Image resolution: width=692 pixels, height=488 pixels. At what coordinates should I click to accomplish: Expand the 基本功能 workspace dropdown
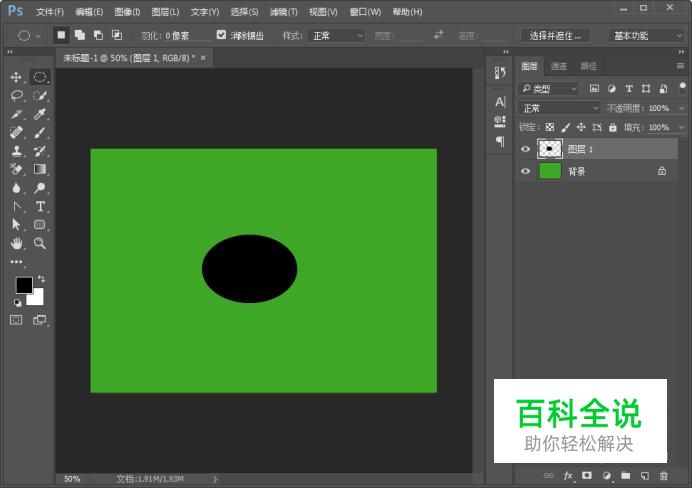(x=644, y=35)
